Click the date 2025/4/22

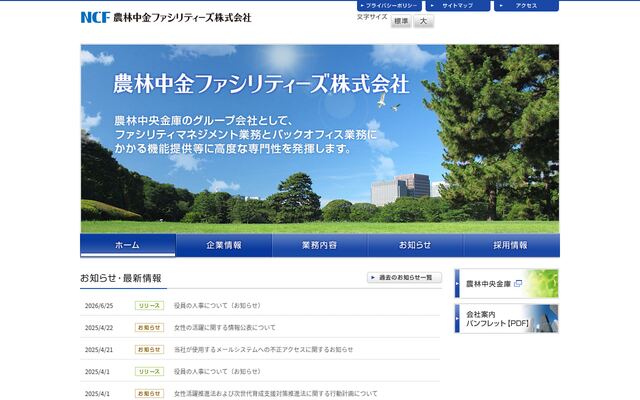pyautogui.click(x=99, y=328)
